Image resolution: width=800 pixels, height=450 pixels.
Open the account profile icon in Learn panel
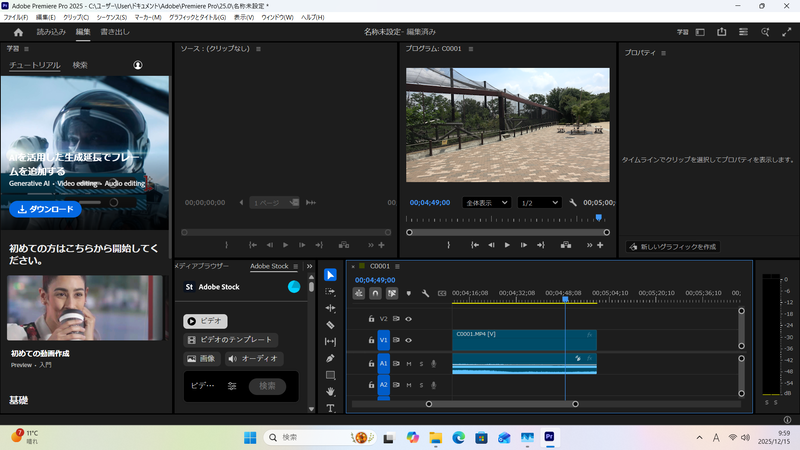[x=138, y=65]
